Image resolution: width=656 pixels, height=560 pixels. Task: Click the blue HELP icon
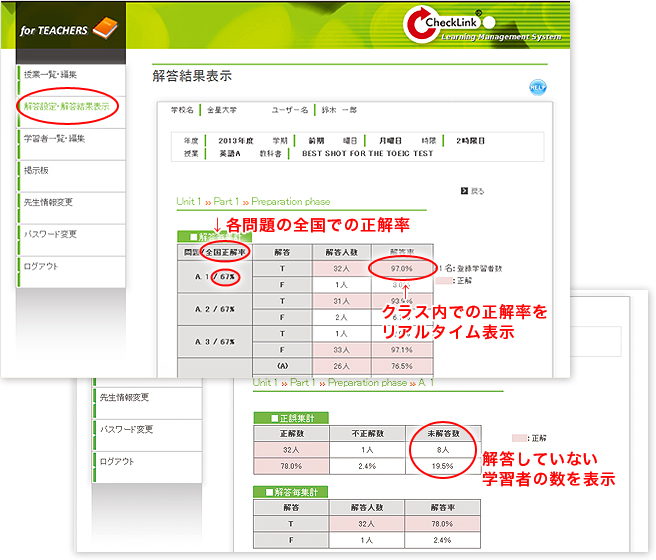pyautogui.click(x=538, y=87)
